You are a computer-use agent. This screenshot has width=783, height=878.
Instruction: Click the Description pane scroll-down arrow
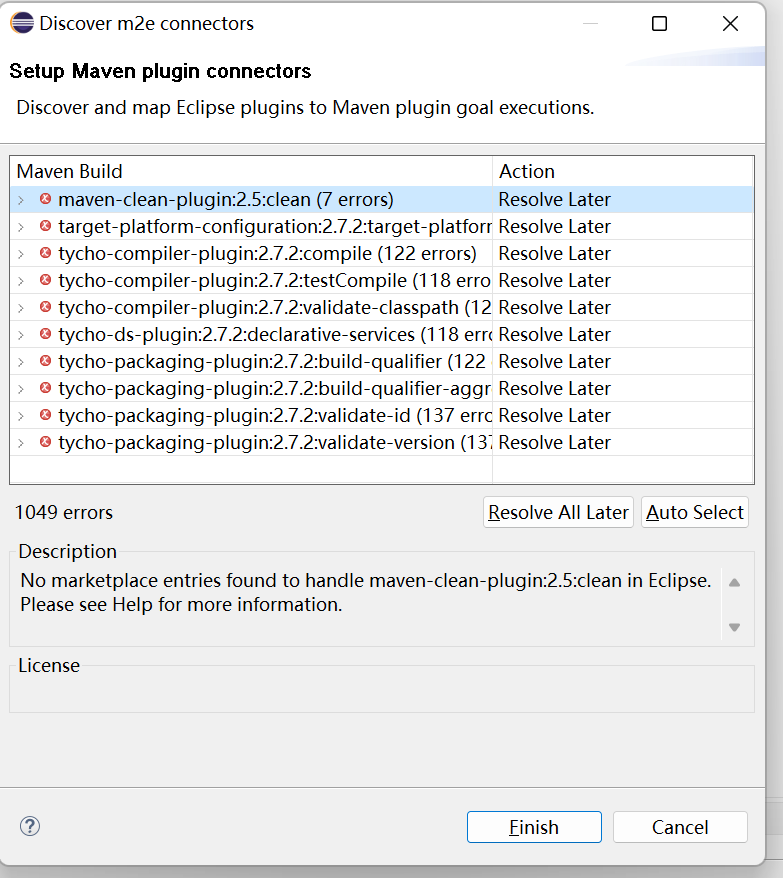734,627
